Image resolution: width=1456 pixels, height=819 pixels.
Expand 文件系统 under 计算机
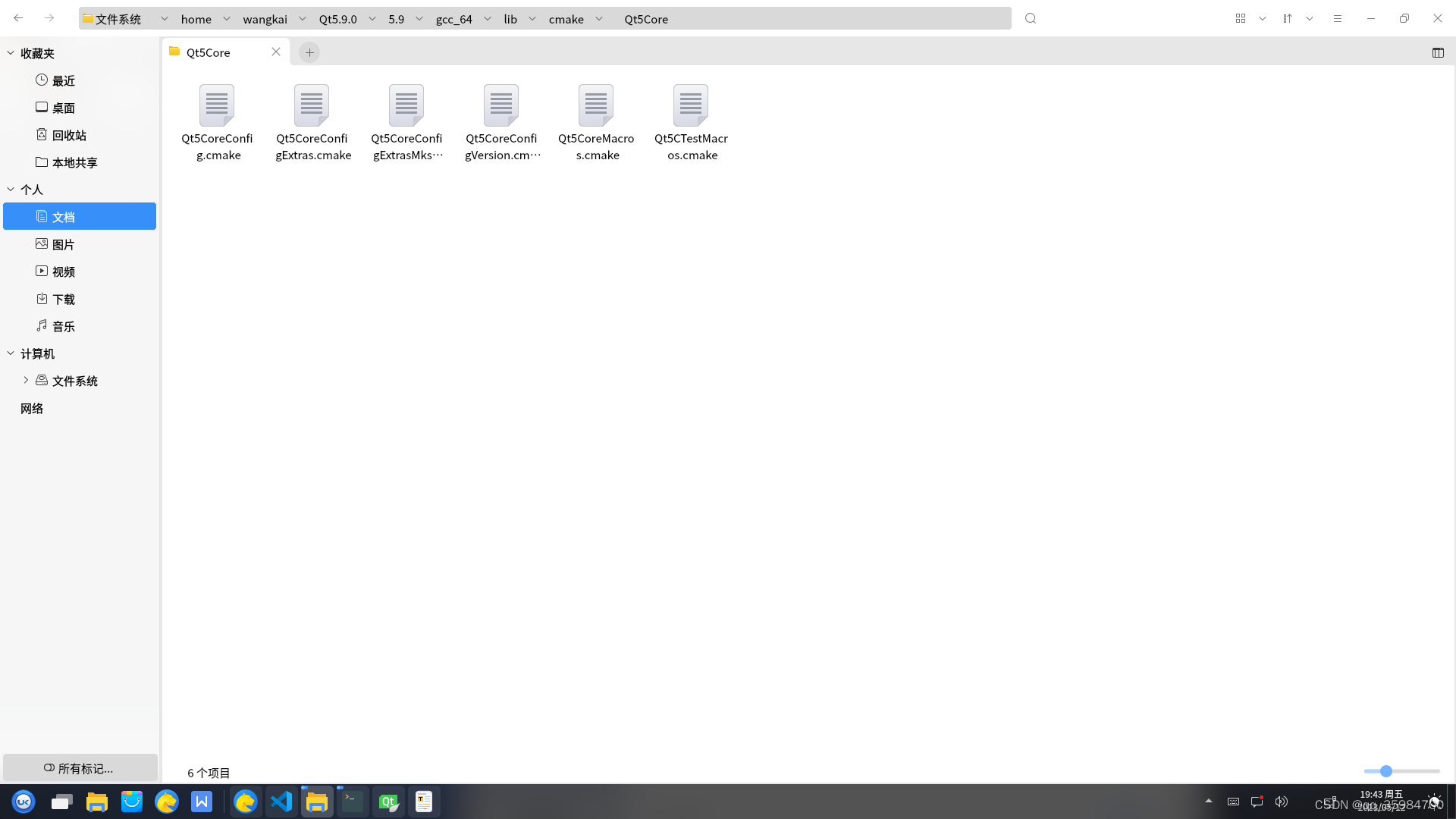(25, 380)
